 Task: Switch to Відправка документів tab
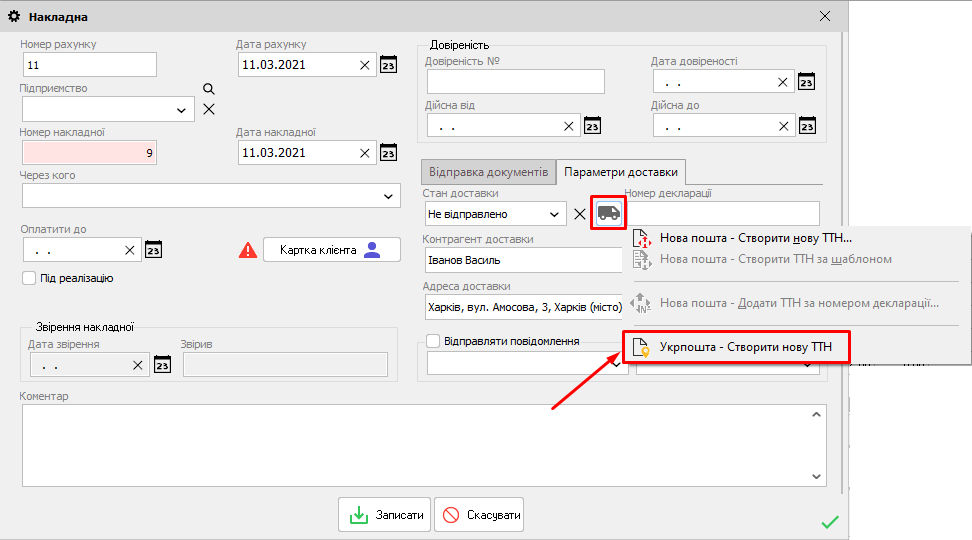pos(487,172)
